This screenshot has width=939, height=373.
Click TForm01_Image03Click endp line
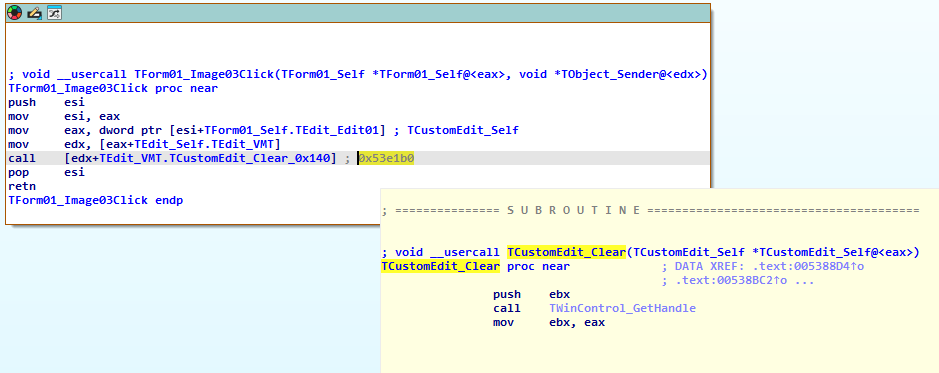pyautogui.click(x=96, y=200)
